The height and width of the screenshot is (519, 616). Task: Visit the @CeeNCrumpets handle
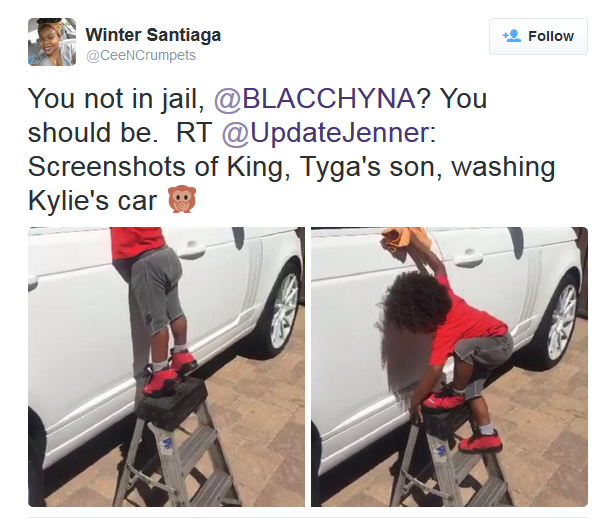(x=141, y=55)
